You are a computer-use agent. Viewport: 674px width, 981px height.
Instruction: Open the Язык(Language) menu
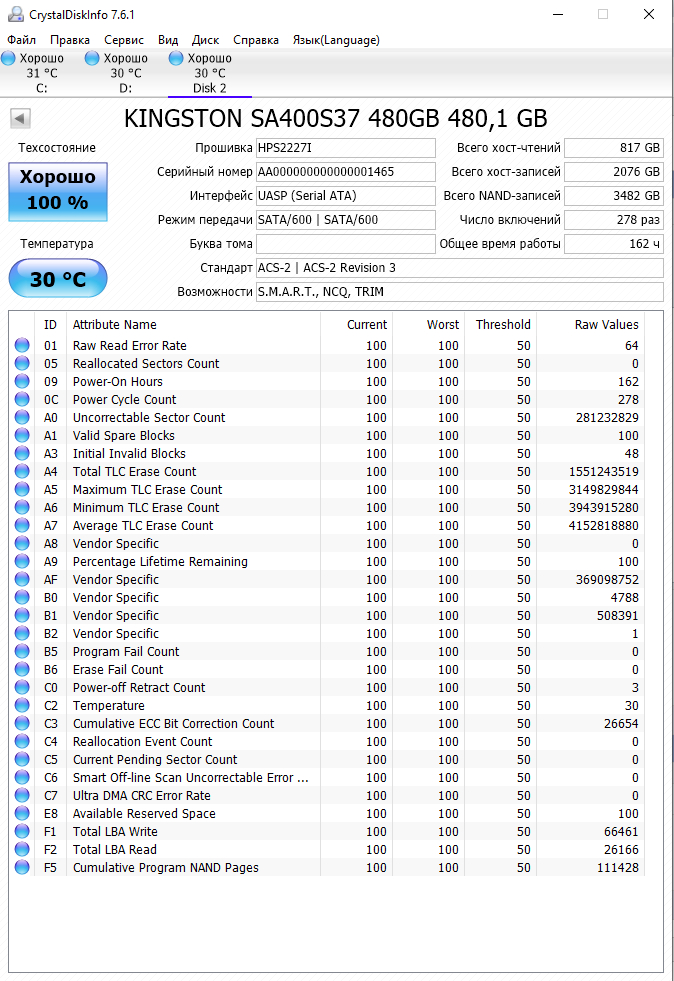[x=336, y=40]
